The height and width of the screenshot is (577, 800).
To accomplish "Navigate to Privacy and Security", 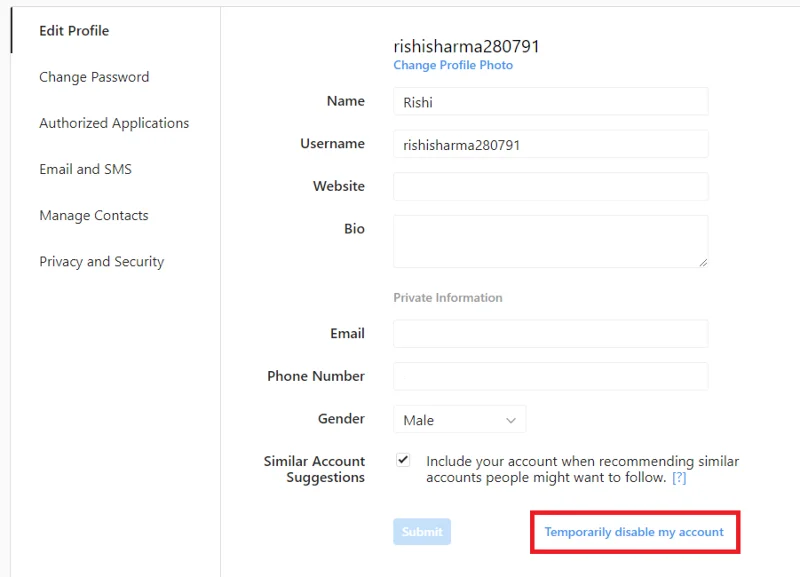I will coord(101,262).
